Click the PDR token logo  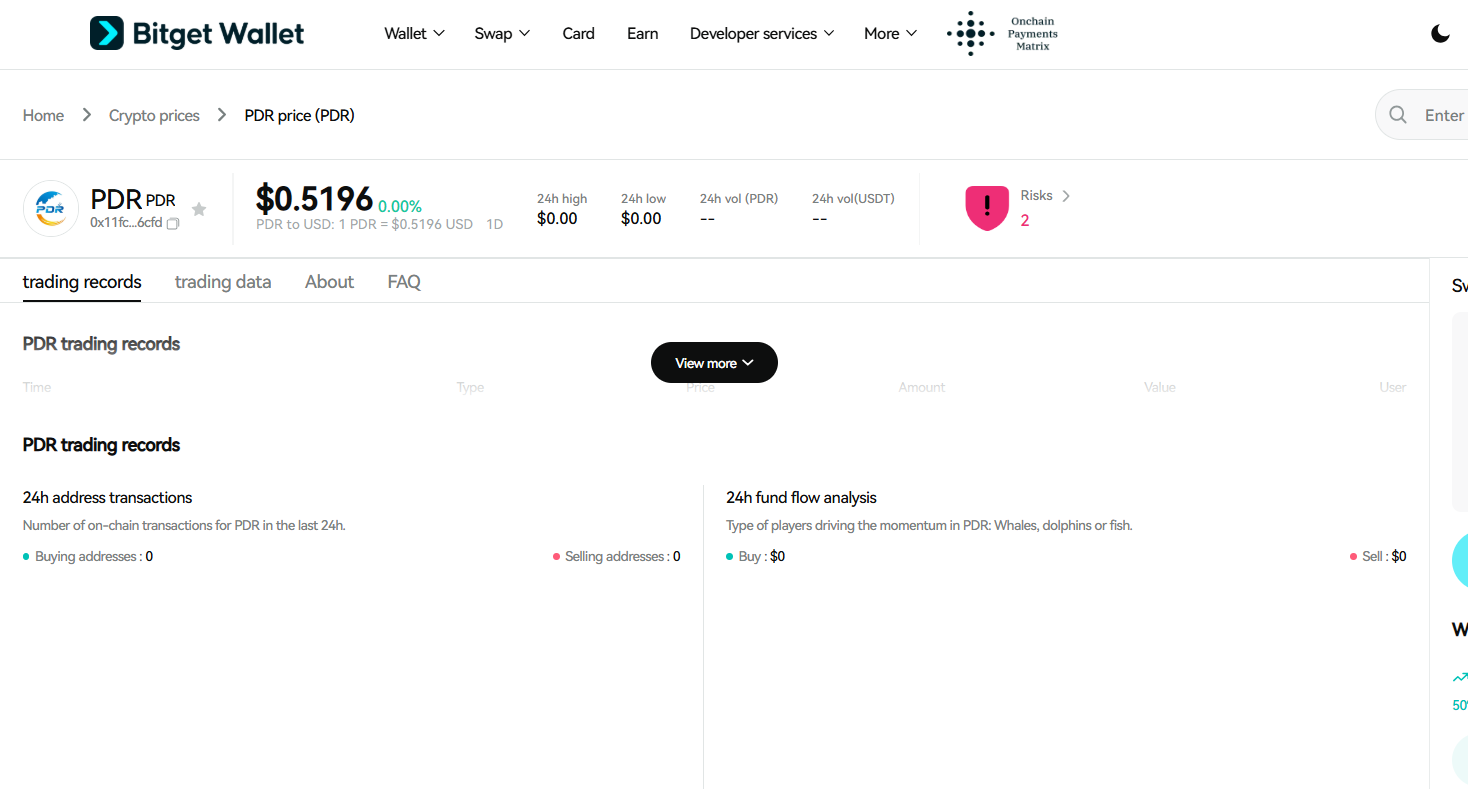pyautogui.click(x=51, y=208)
